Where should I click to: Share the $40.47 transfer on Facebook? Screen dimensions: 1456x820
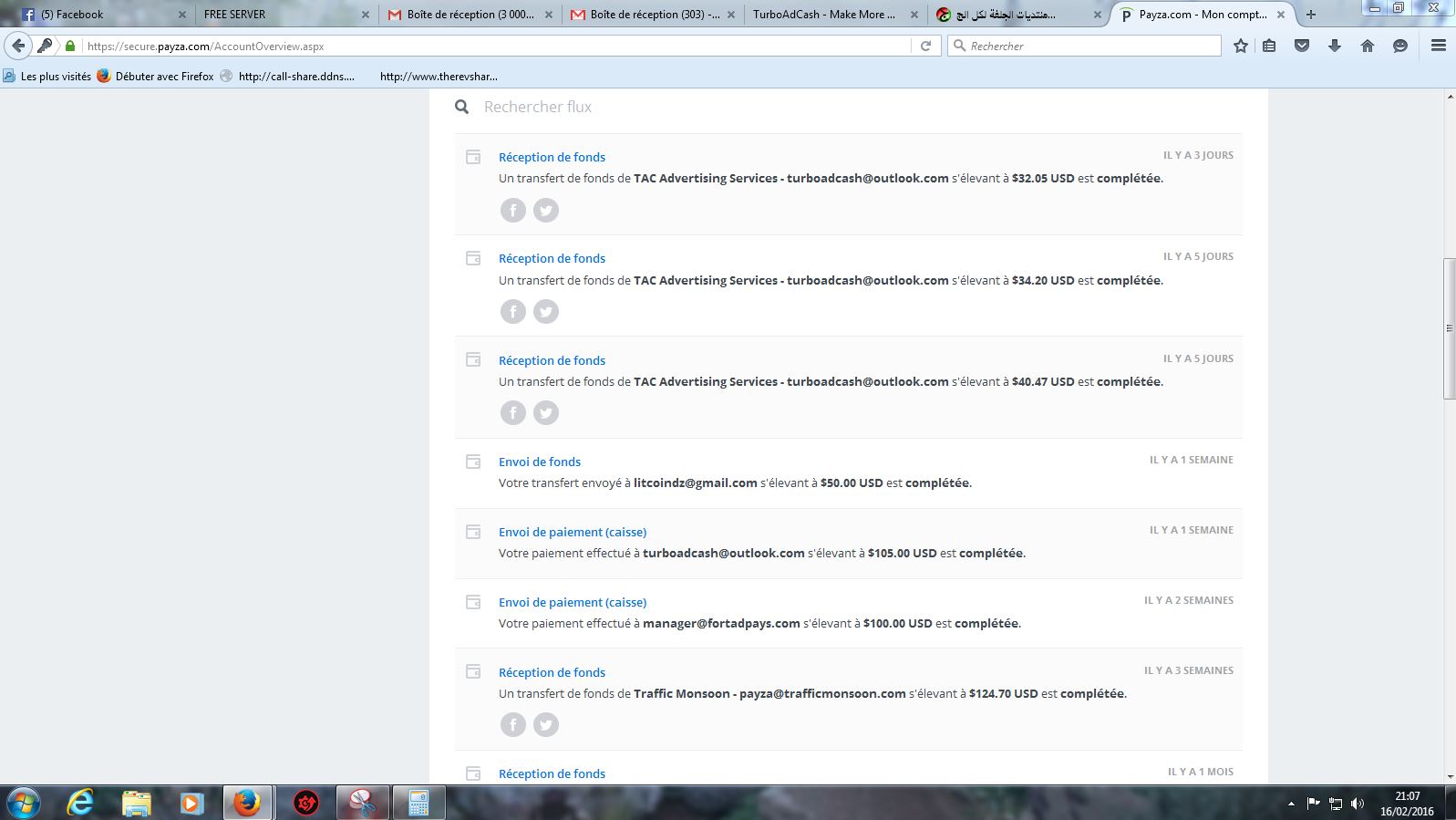(x=513, y=412)
